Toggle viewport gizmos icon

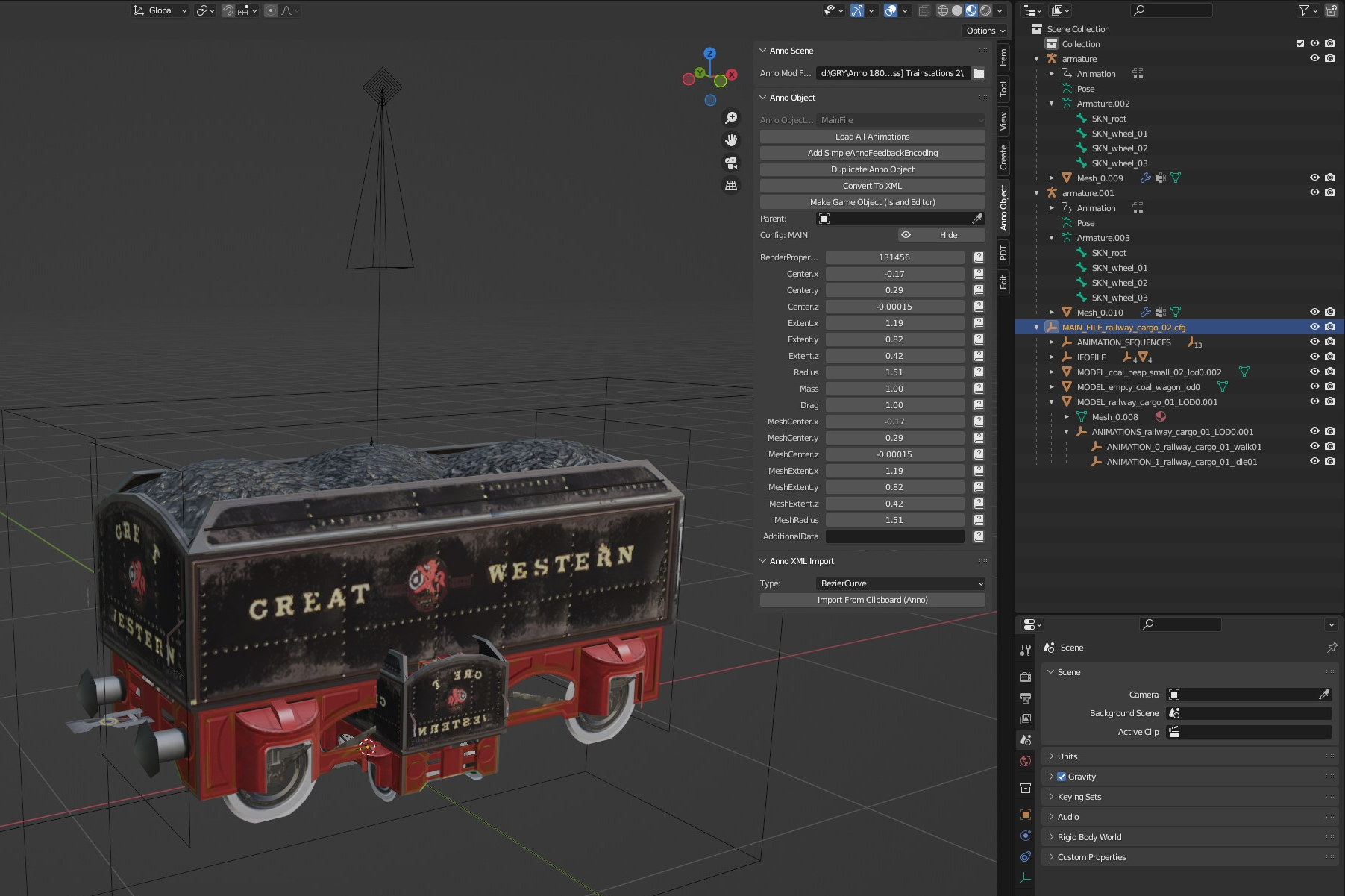(857, 10)
